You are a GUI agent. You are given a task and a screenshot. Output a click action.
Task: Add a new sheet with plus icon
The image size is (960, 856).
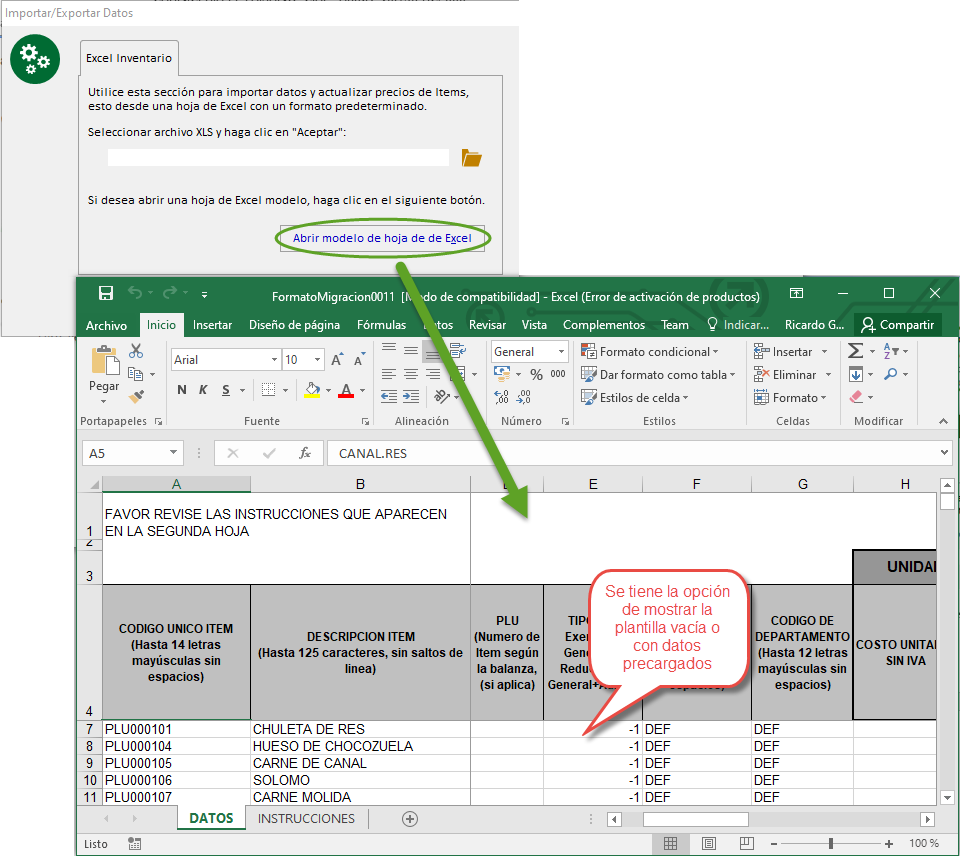[409, 819]
